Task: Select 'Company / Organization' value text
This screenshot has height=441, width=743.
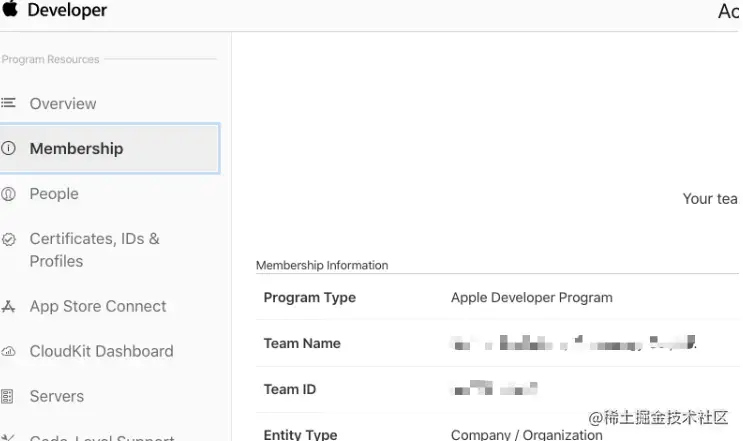Action: (x=526, y=434)
